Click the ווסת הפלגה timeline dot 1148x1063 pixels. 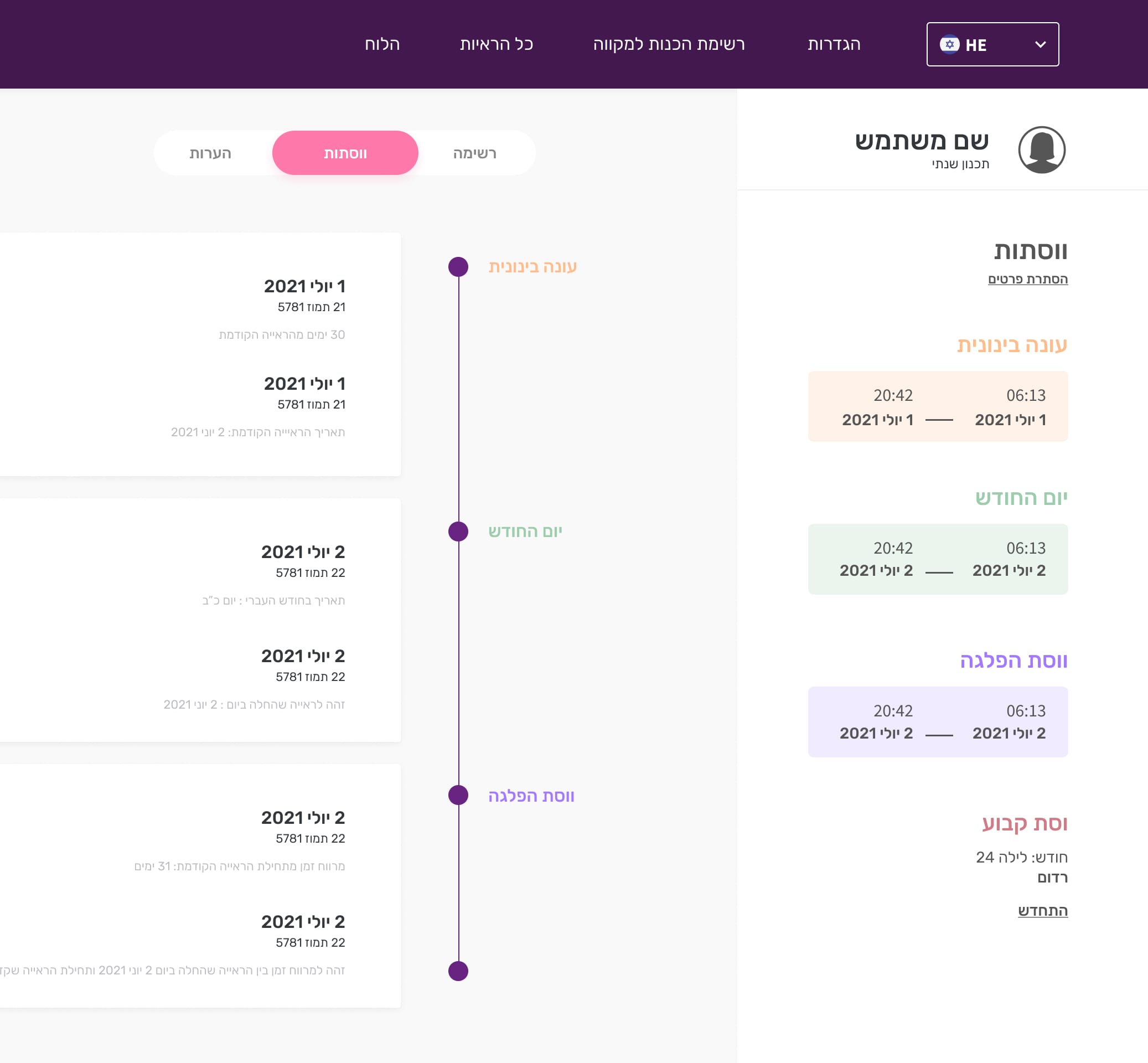click(x=458, y=796)
